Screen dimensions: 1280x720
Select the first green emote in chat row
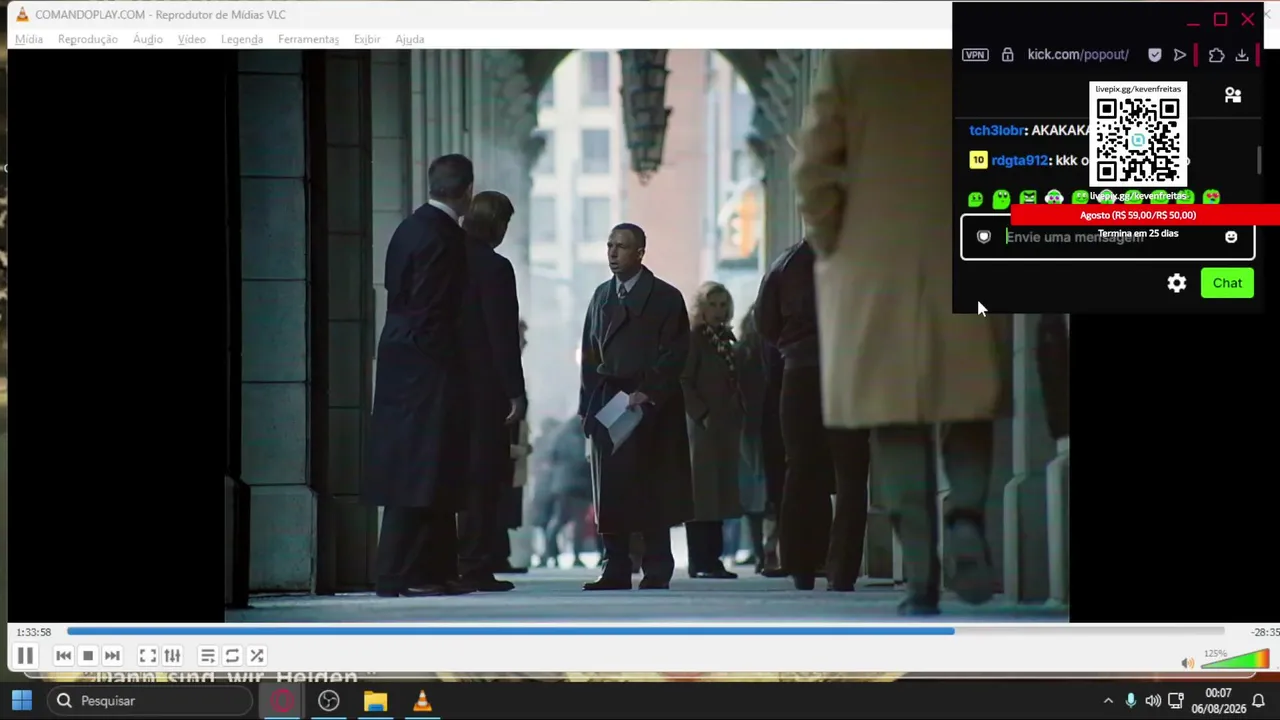(976, 198)
